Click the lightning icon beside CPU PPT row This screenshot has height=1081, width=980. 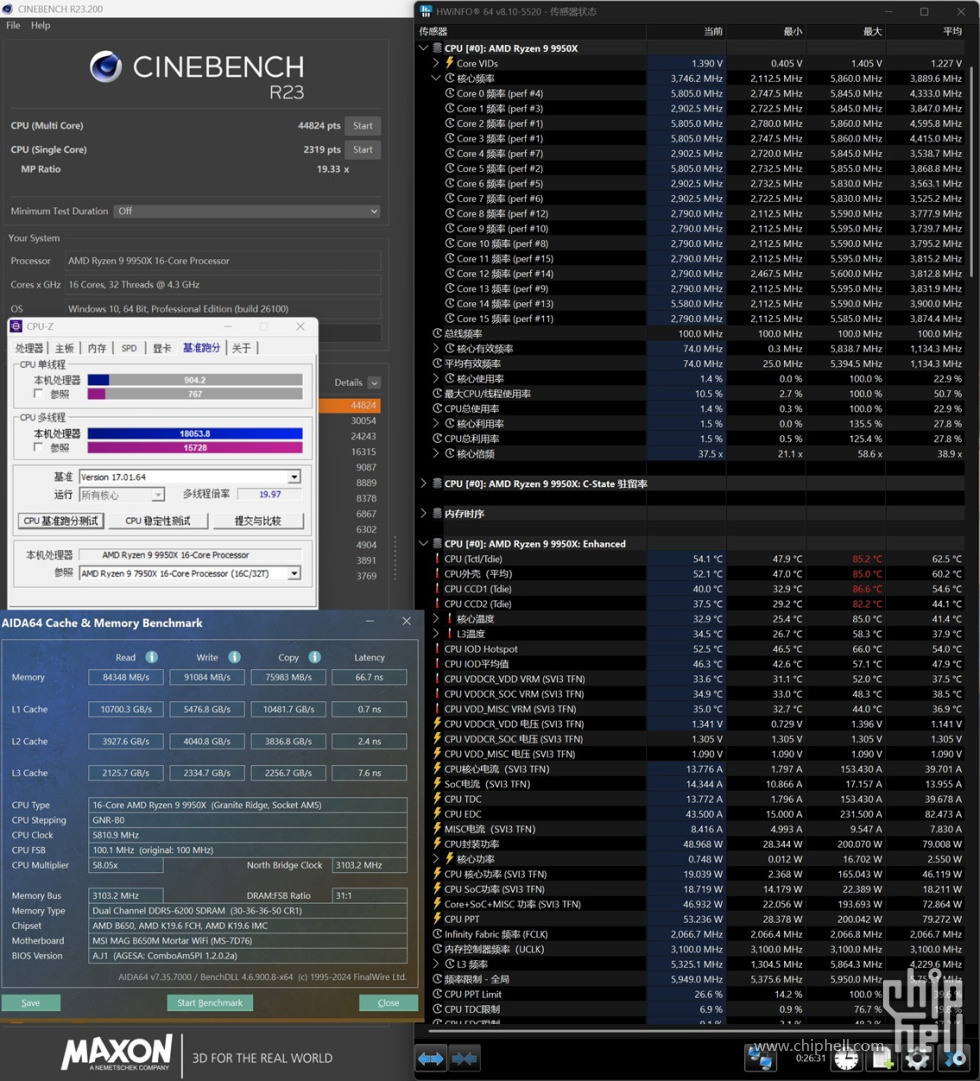pos(437,918)
